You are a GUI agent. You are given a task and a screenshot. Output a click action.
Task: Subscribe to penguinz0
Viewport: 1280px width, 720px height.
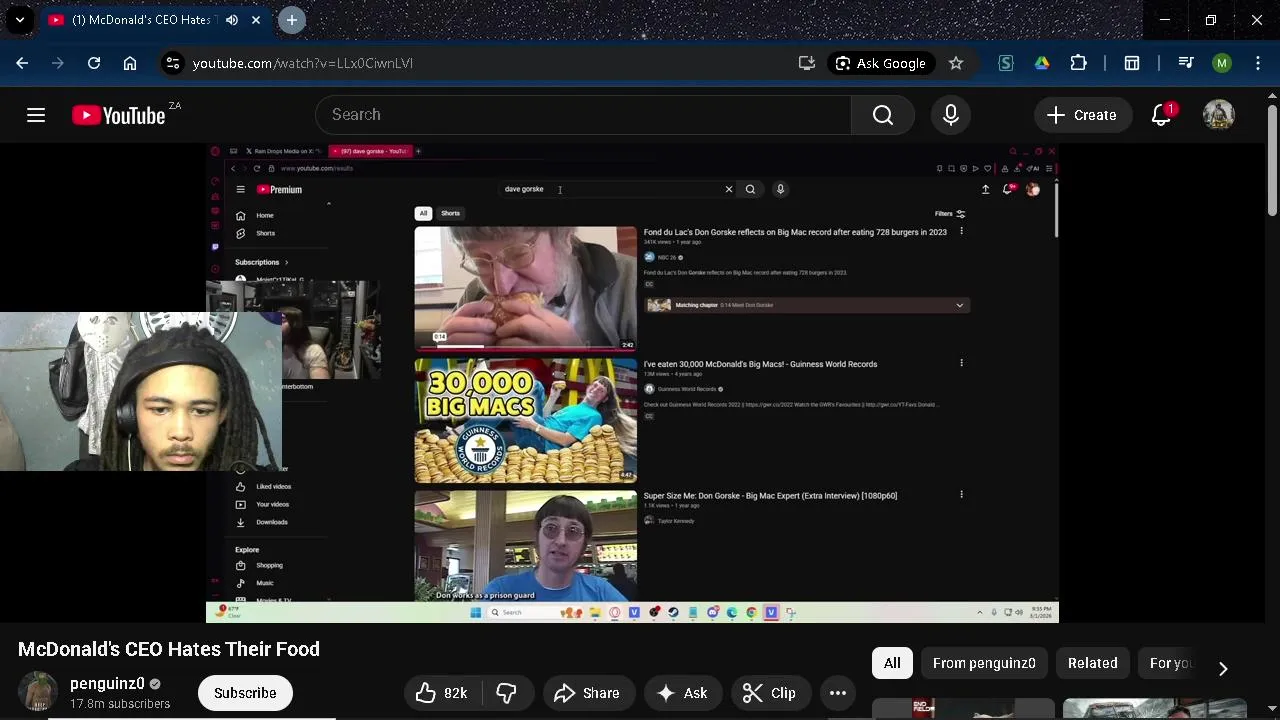pos(245,693)
